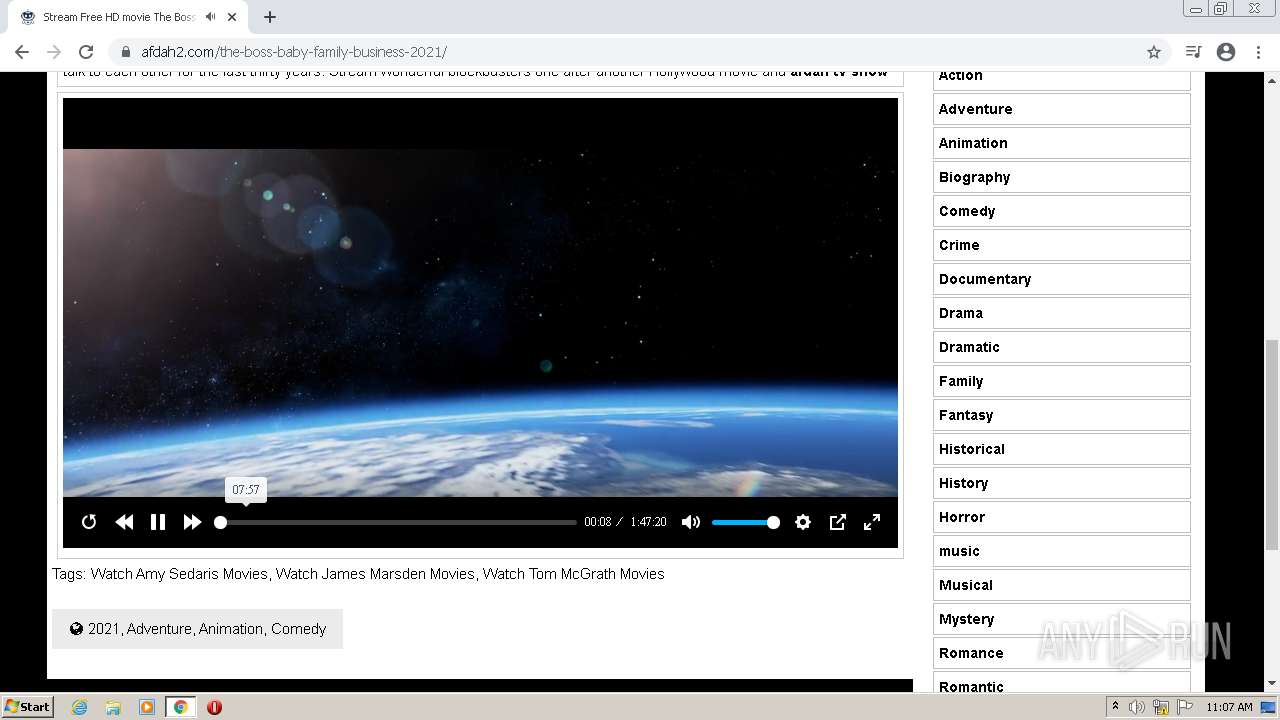Viewport: 1280px width, 720px height.
Task: Go back in browser history
Action: pyautogui.click(x=22, y=52)
